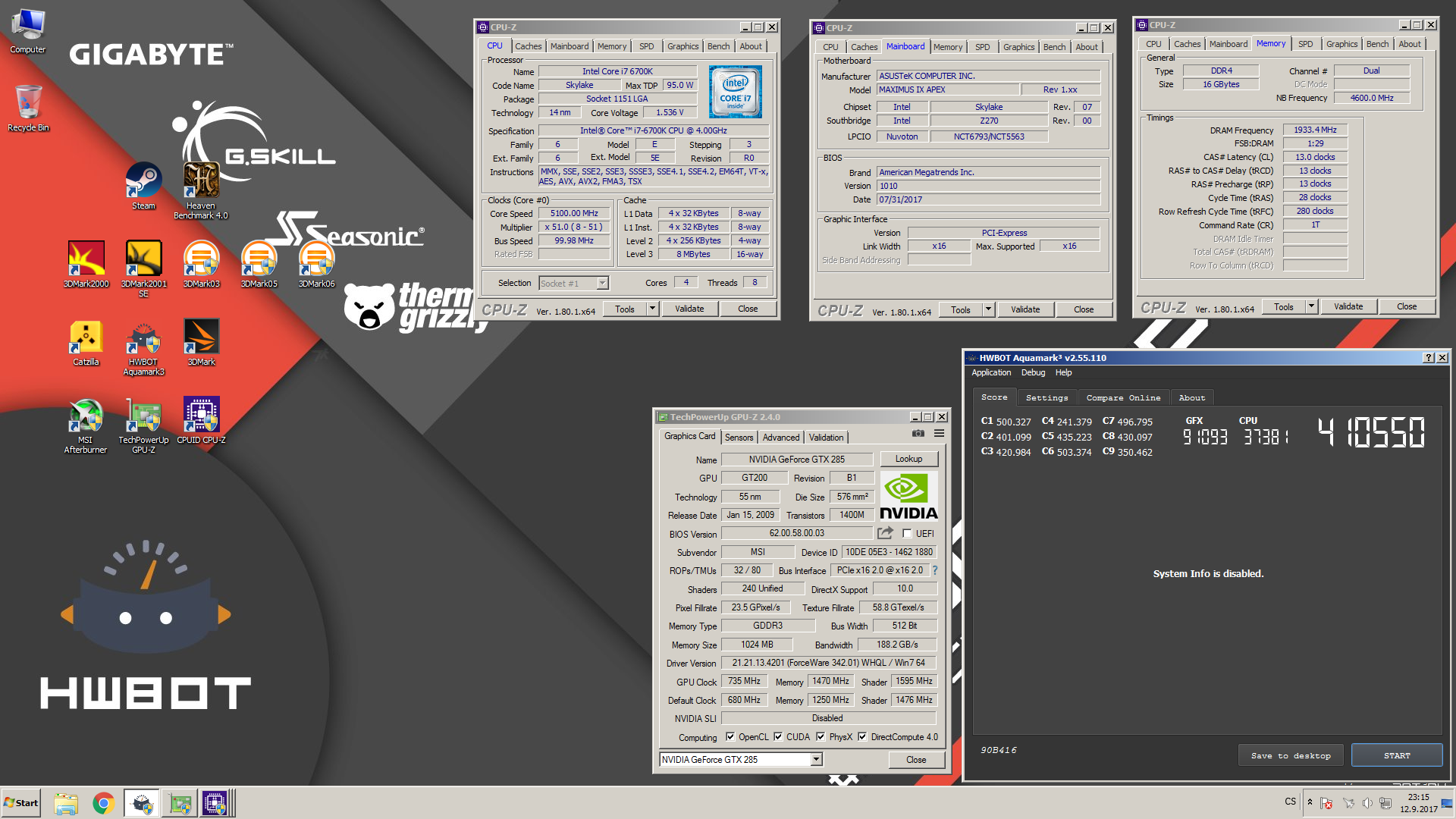
Task: Toggle the DirectCompute 4.0 checkbox
Action: [862, 736]
